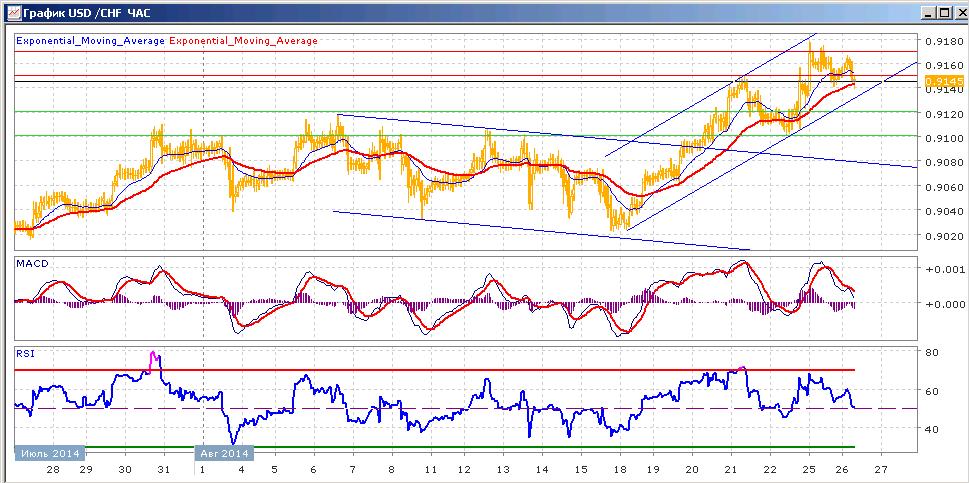
Task: Click date 6 on the time axis
Action: click(x=313, y=470)
